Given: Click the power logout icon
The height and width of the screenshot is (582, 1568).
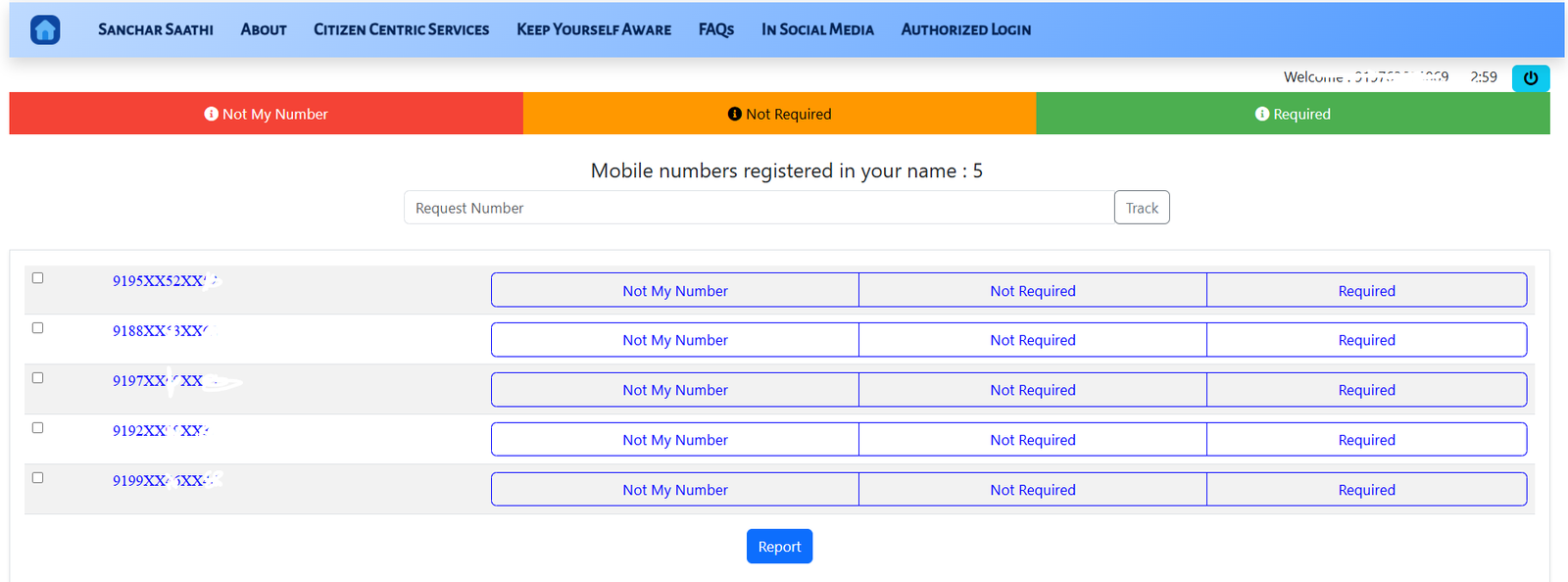Looking at the screenshot, I should pos(1530,78).
